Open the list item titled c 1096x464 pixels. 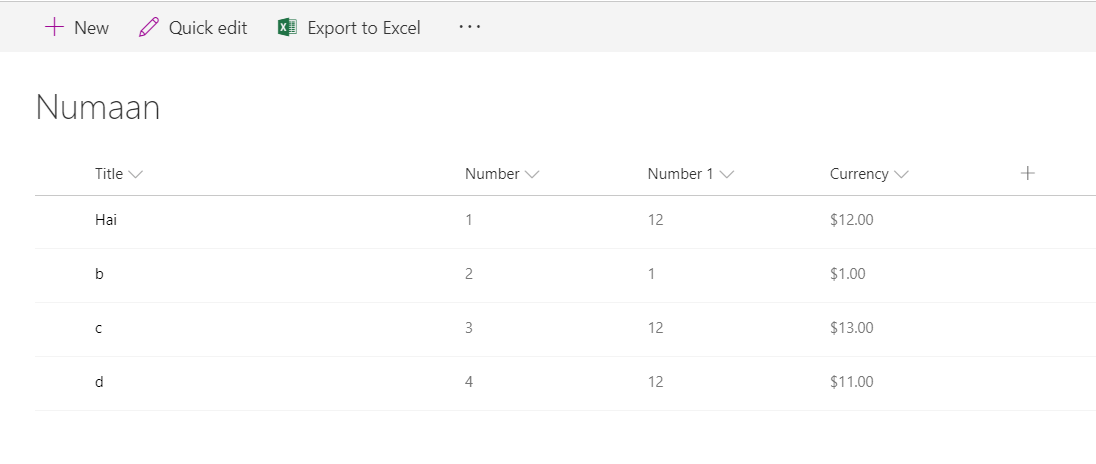click(x=98, y=328)
